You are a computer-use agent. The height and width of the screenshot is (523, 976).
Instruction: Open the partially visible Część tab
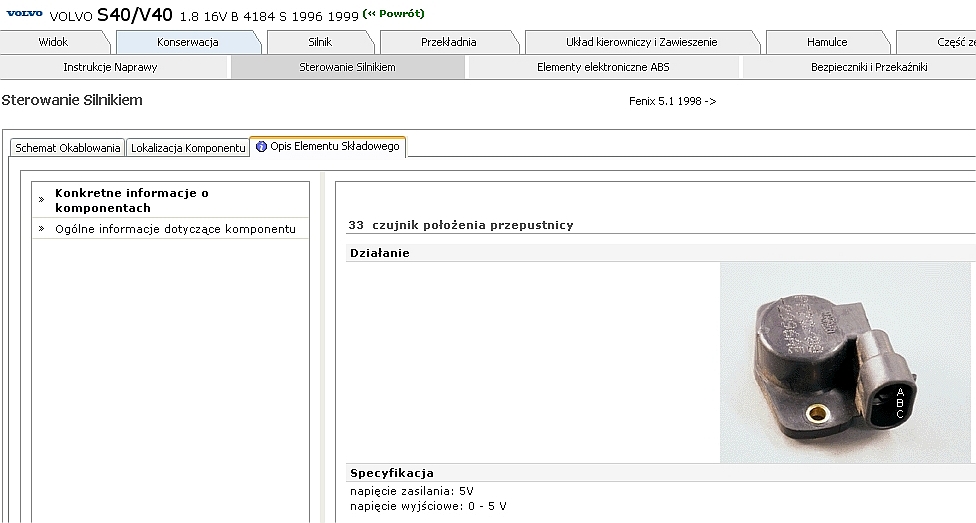[x=936, y=42]
